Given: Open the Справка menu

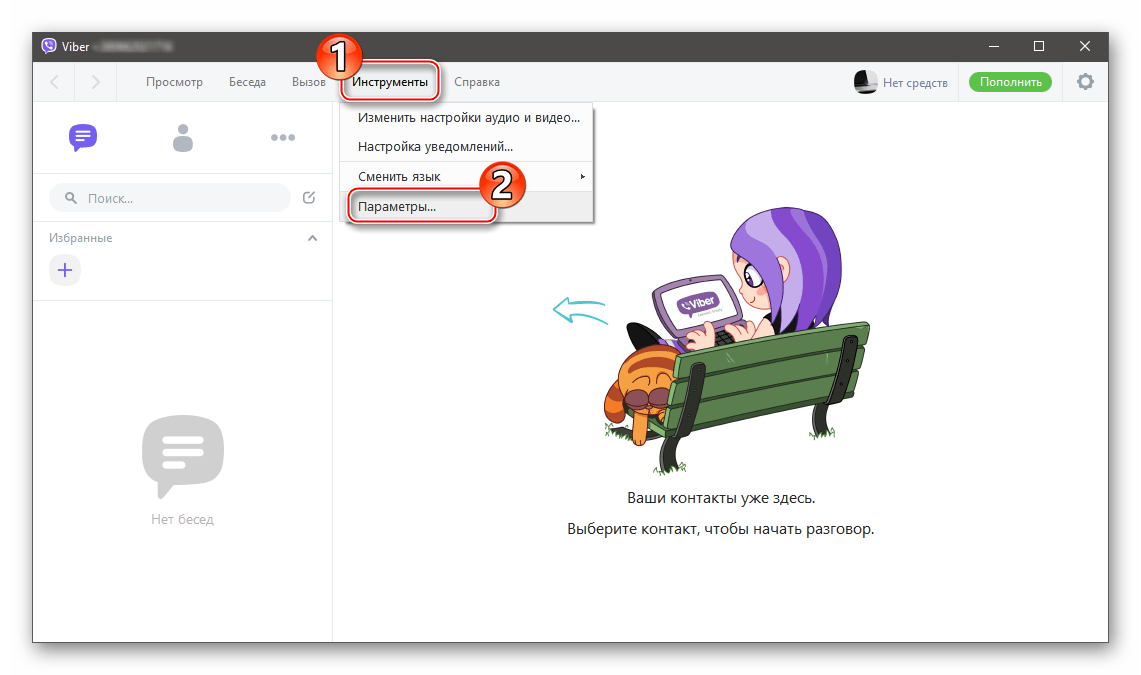Looking at the screenshot, I should pos(477,82).
